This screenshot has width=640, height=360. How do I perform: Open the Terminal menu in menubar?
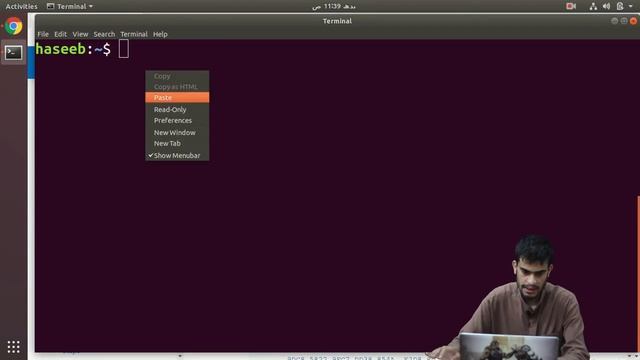tap(134, 34)
